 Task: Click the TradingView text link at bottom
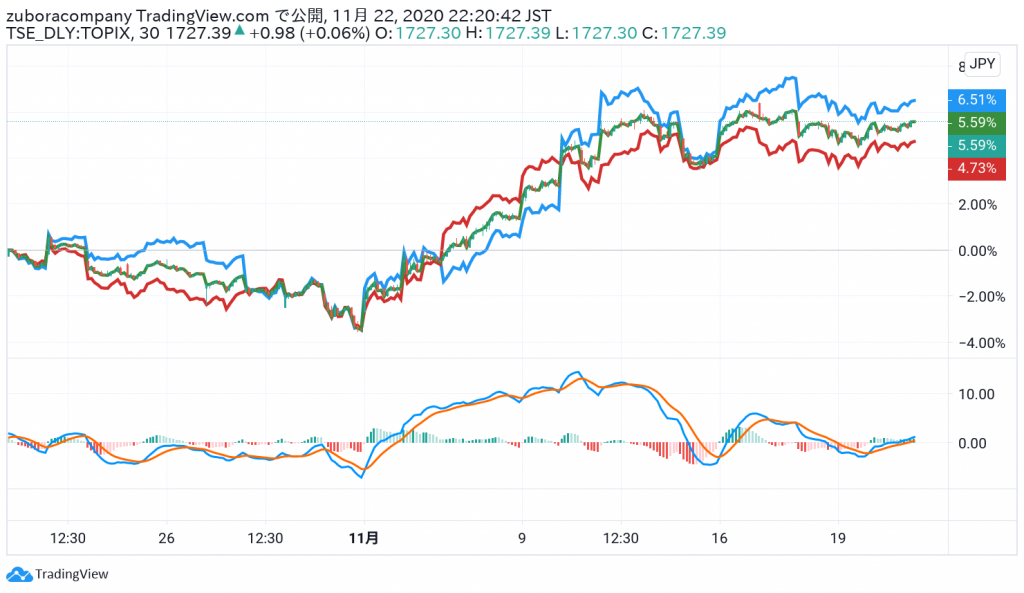pyautogui.click(x=71, y=574)
